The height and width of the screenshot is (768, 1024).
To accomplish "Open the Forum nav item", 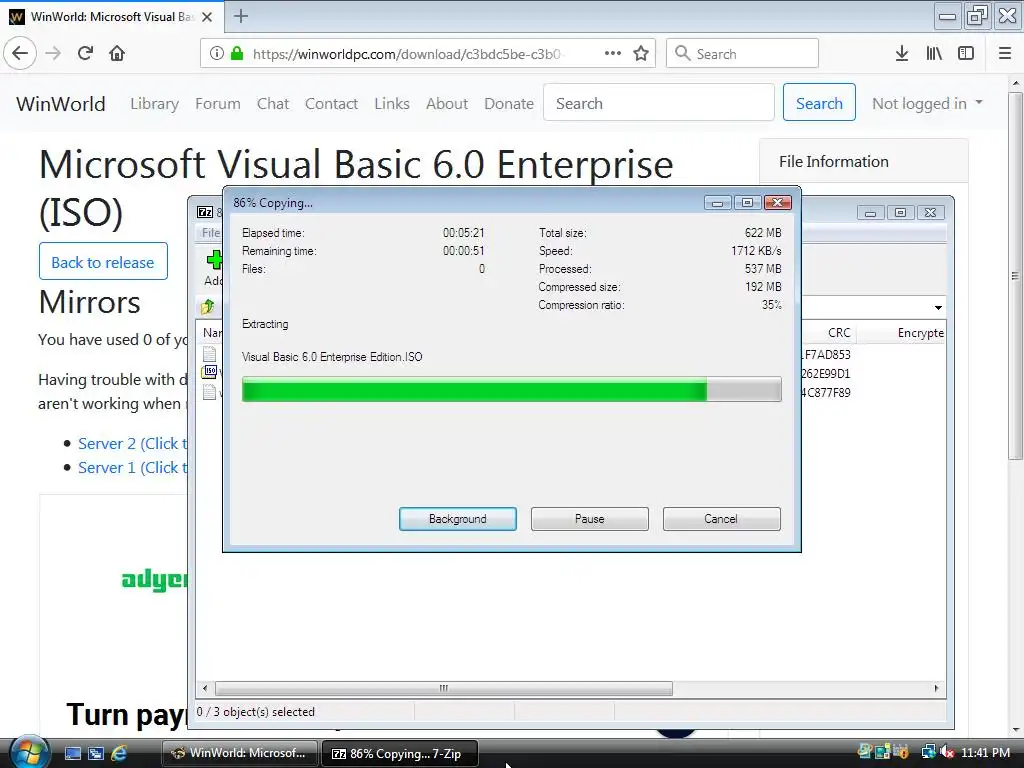I will [217, 104].
